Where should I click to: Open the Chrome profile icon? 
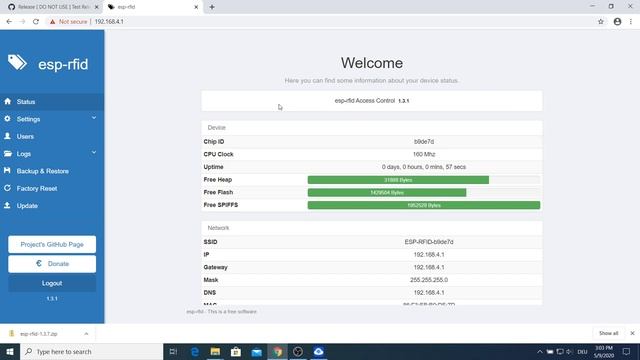click(617, 22)
